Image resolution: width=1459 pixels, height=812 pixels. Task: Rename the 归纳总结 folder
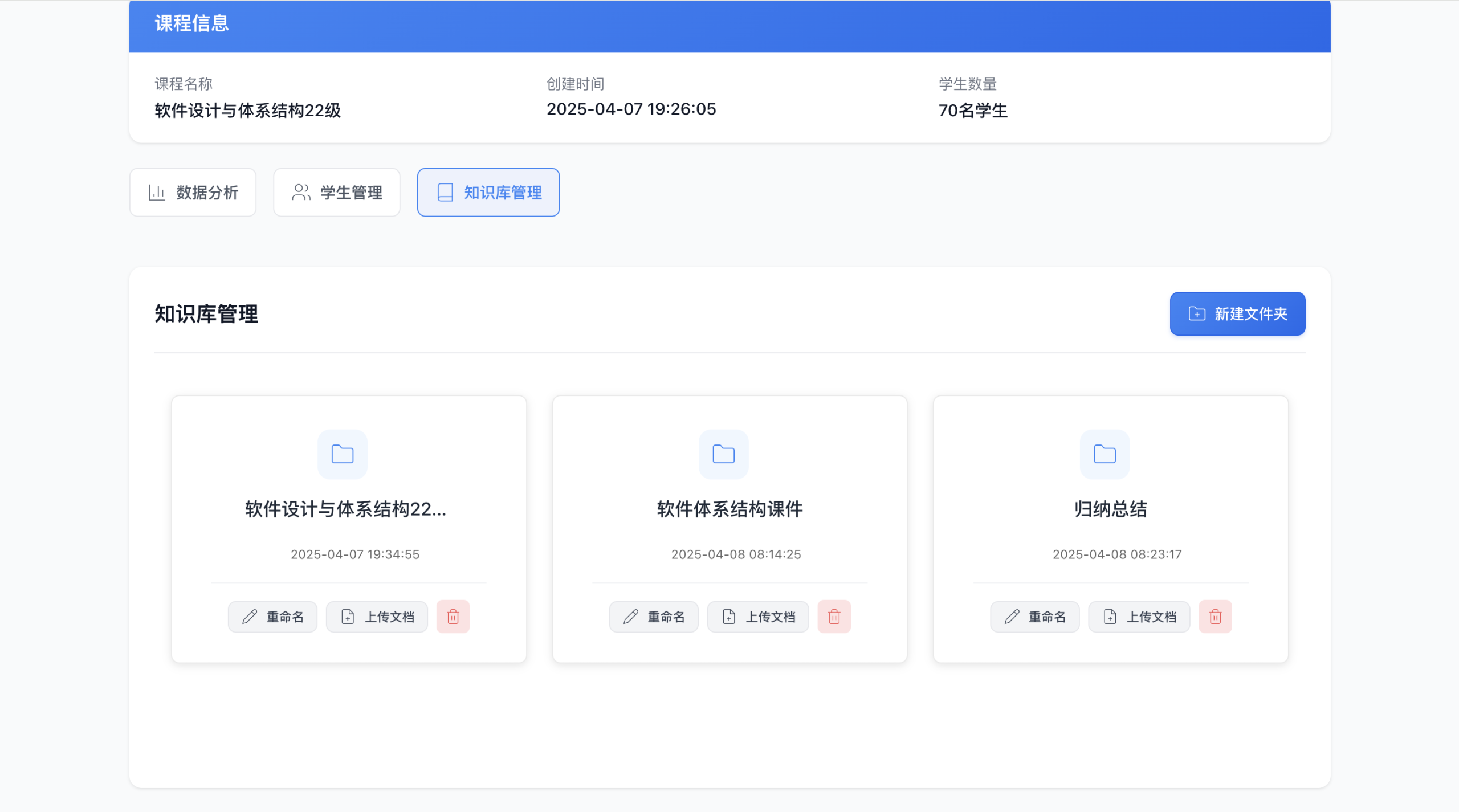(x=1034, y=617)
